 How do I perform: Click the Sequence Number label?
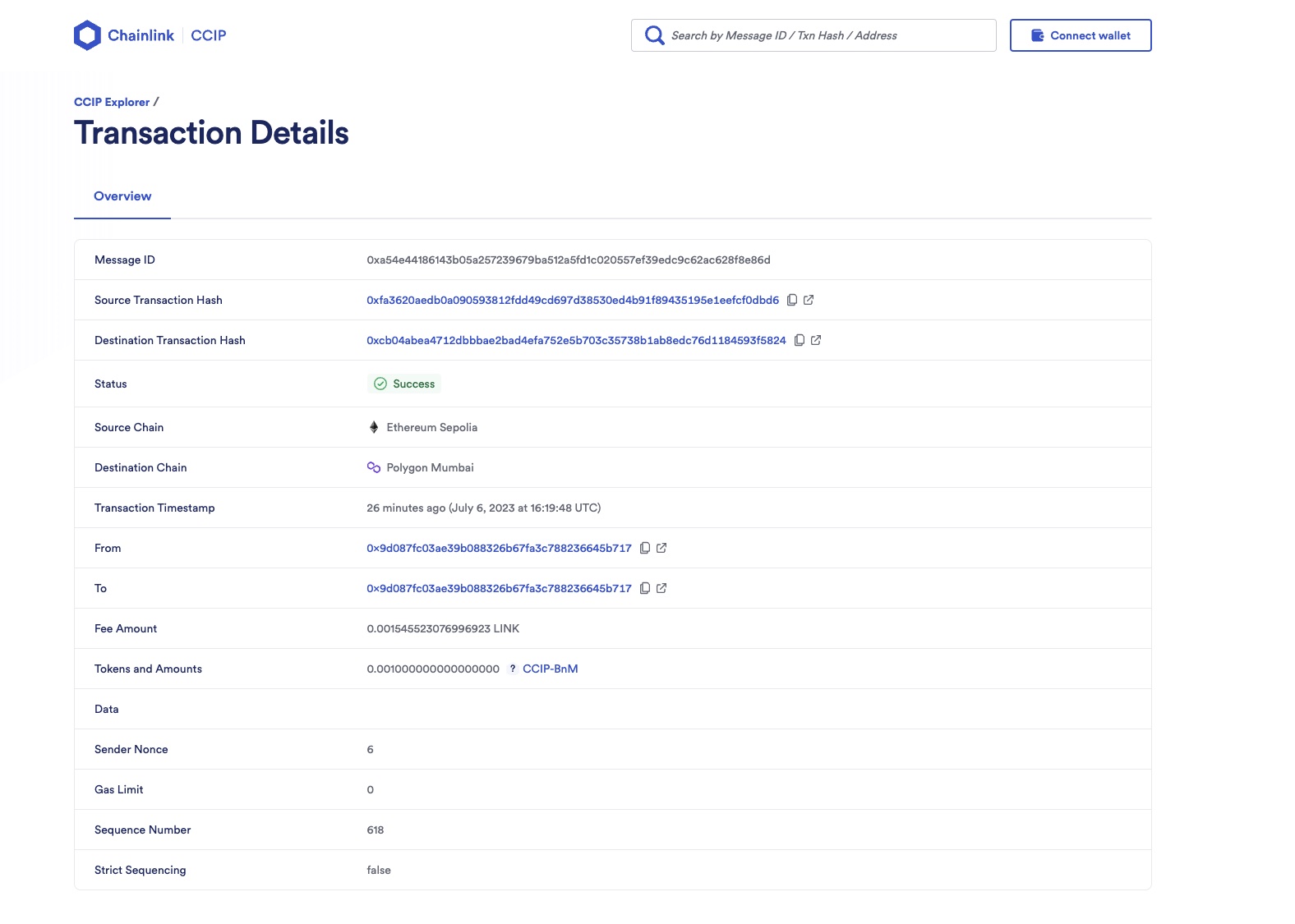[x=143, y=830]
